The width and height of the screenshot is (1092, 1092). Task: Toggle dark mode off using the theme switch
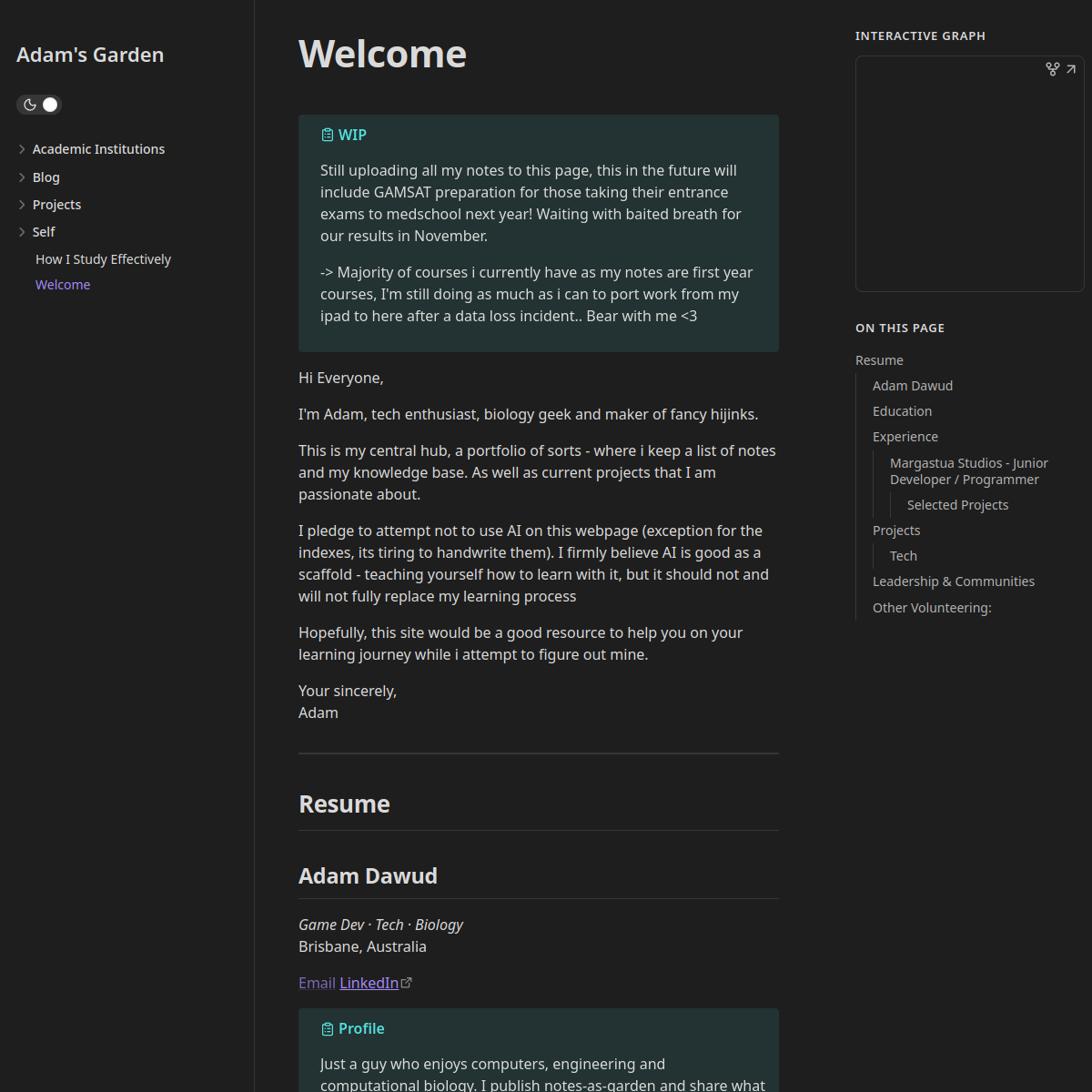(50, 105)
